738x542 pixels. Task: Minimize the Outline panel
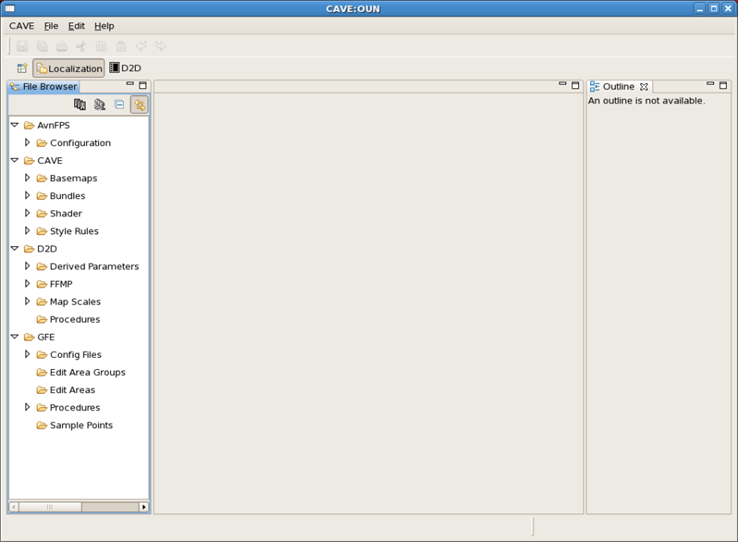point(710,84)
